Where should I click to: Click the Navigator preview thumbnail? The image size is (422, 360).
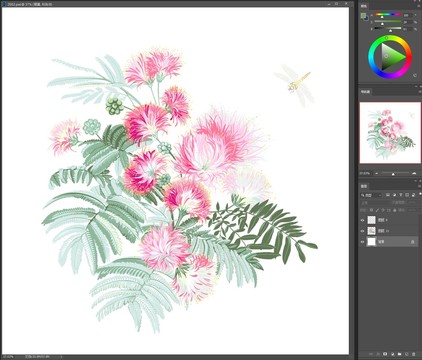[390, 133]
